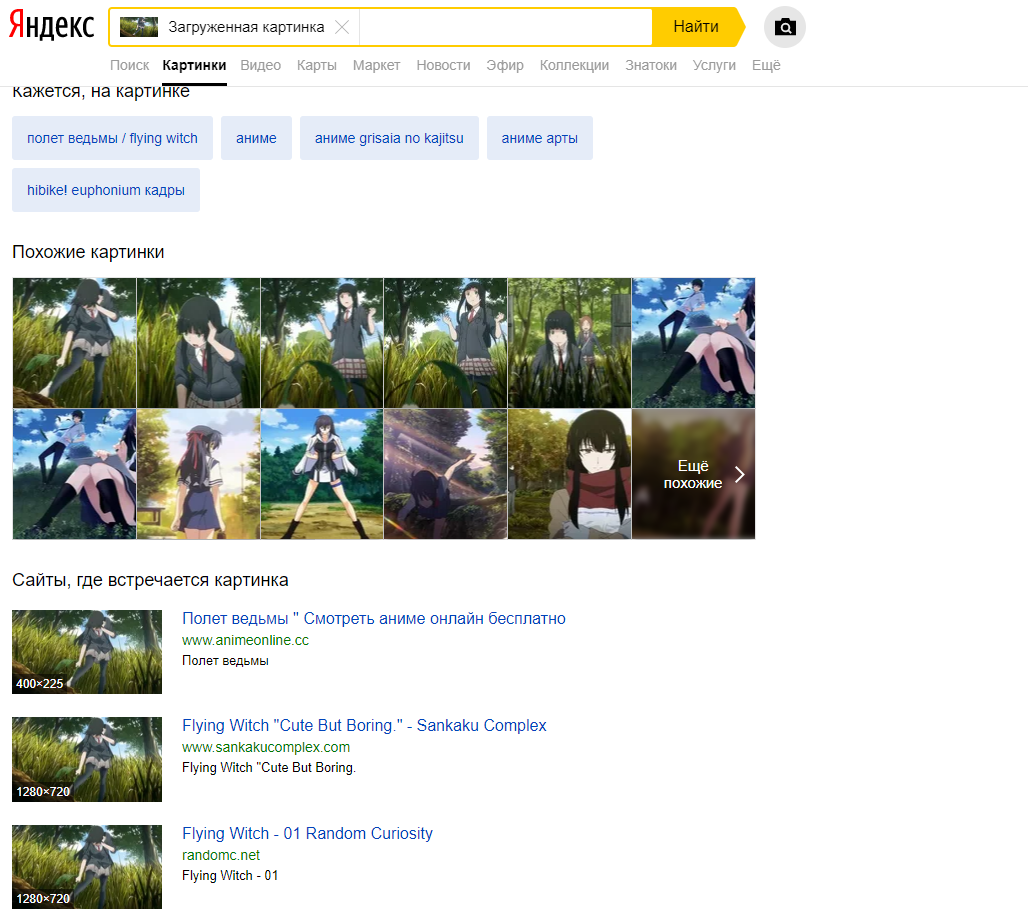Click the 'Ещё похожие' tile

694,474
